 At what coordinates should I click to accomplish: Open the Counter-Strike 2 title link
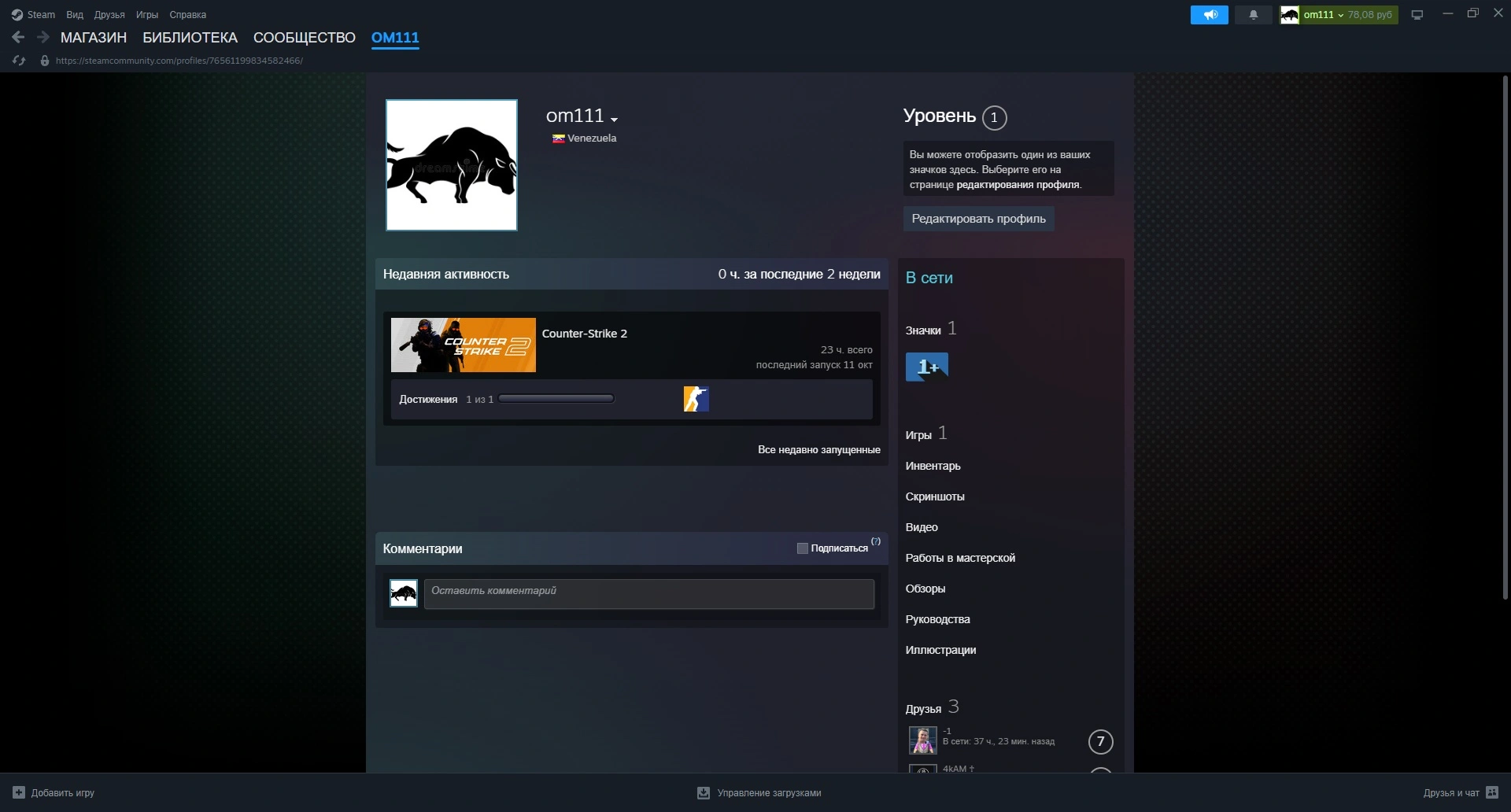[585, 334]
